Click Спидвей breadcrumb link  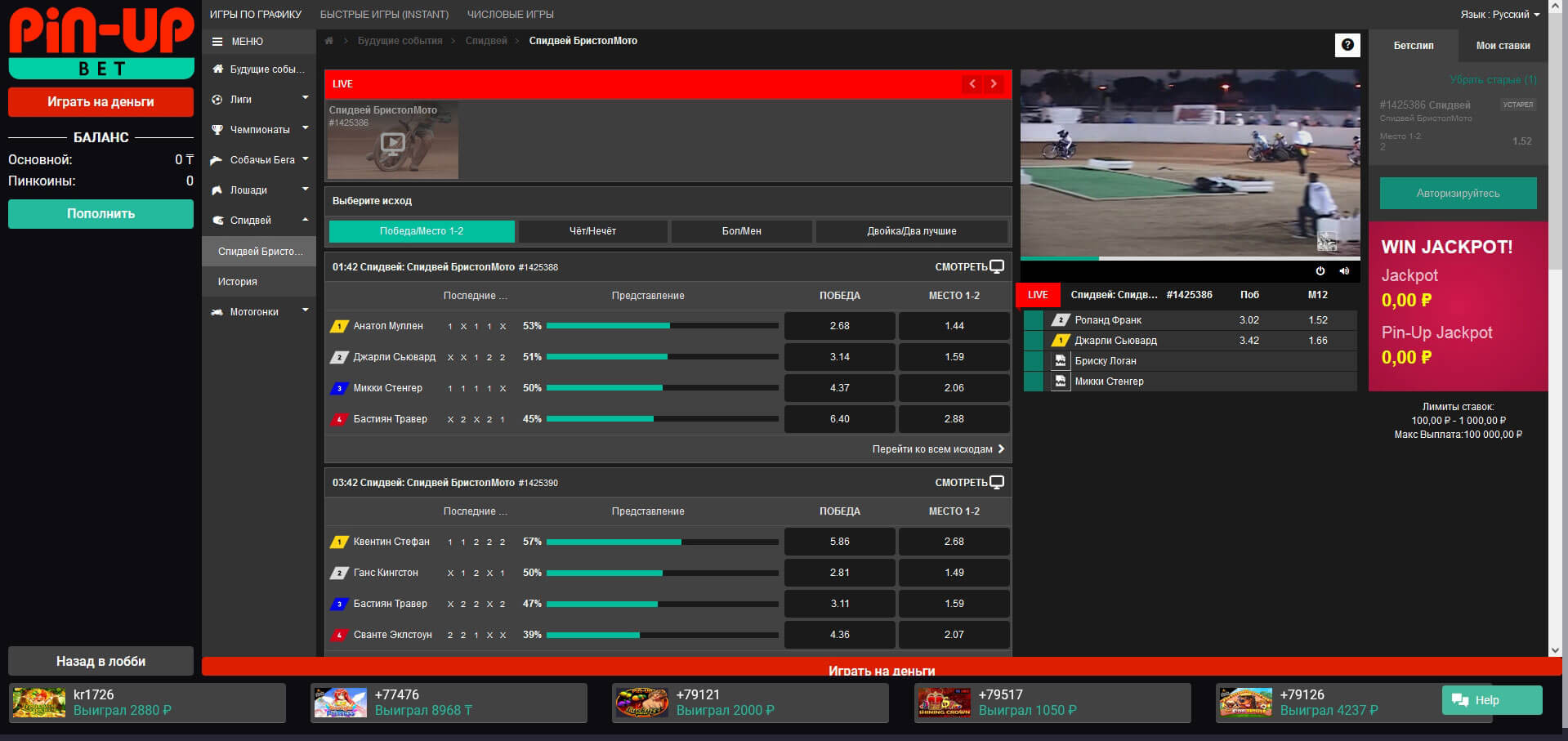[486, 41]
